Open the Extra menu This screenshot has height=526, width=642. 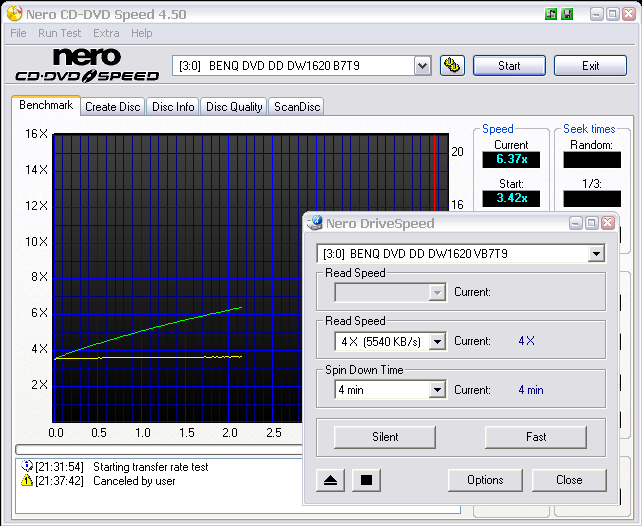point(106,33)
